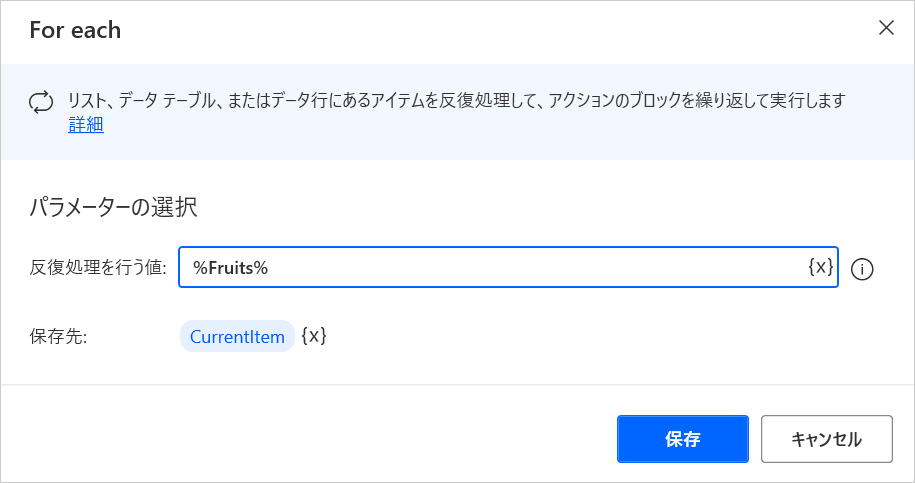Click the loop arrows icon in the banner
The width and height of the screenshot is (915, 483).
tap(41, 101)
